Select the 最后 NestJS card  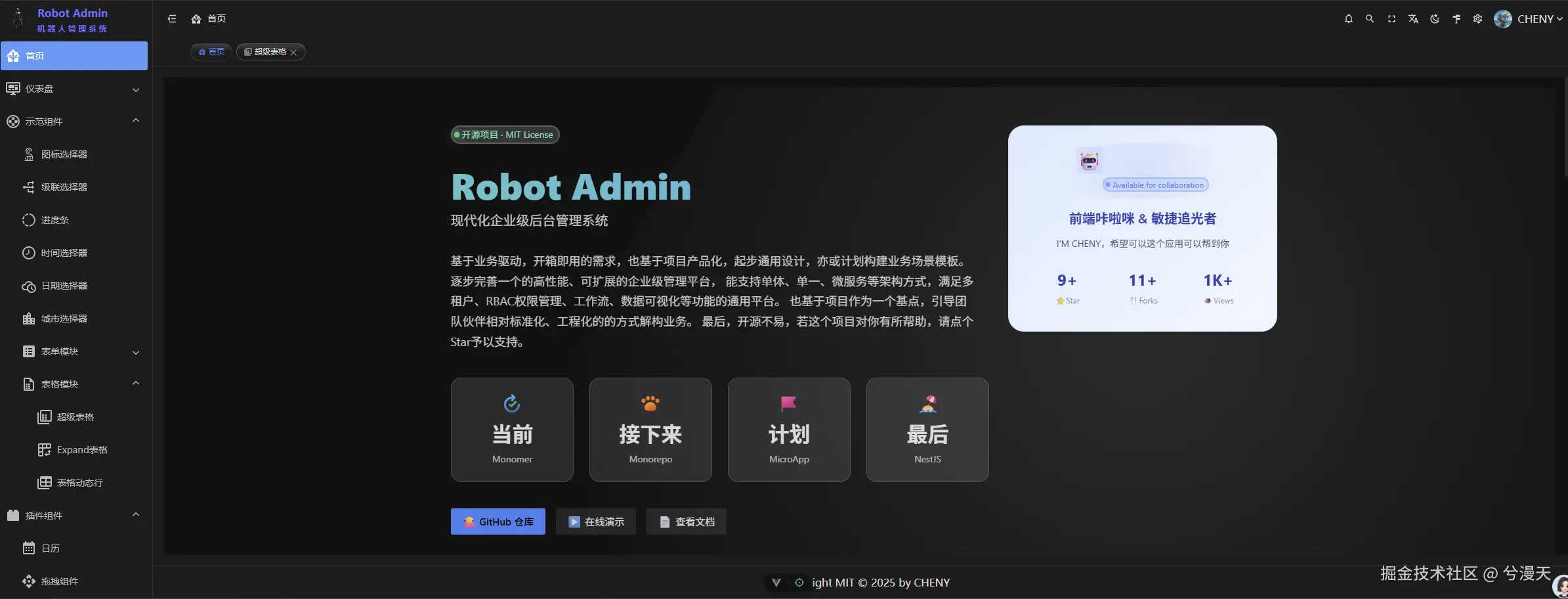pos(927,430)
